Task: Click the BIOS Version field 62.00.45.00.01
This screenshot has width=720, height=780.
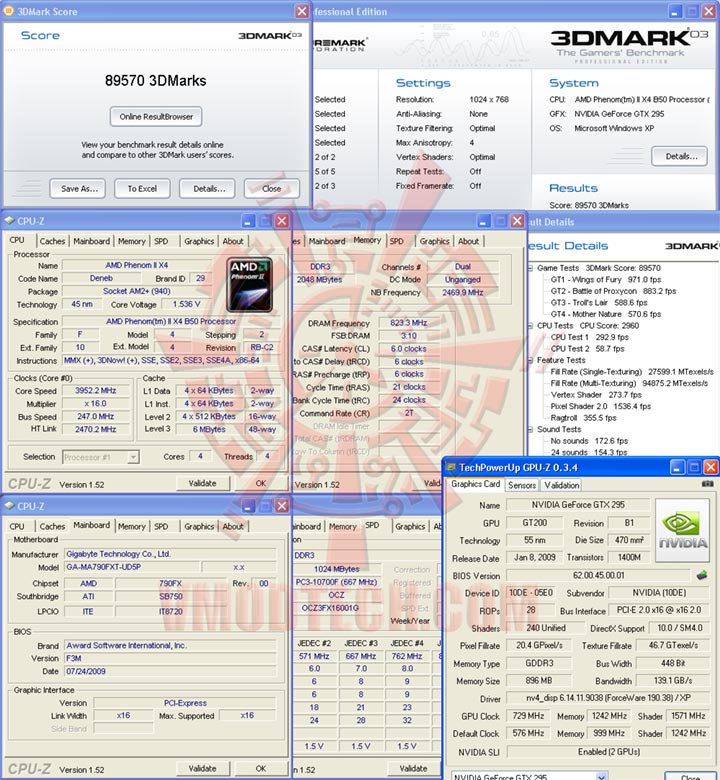Action: coord(599,575)
